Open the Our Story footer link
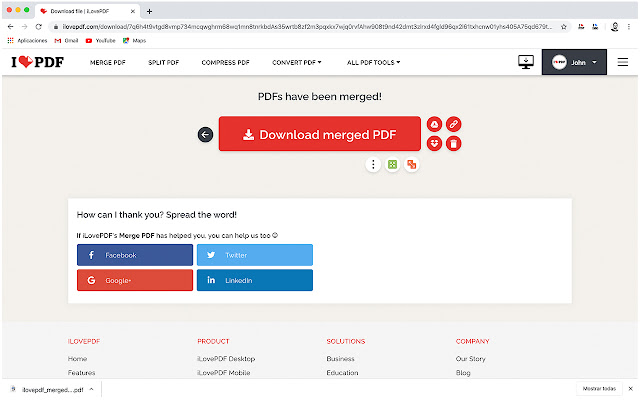 click(471, 359)
